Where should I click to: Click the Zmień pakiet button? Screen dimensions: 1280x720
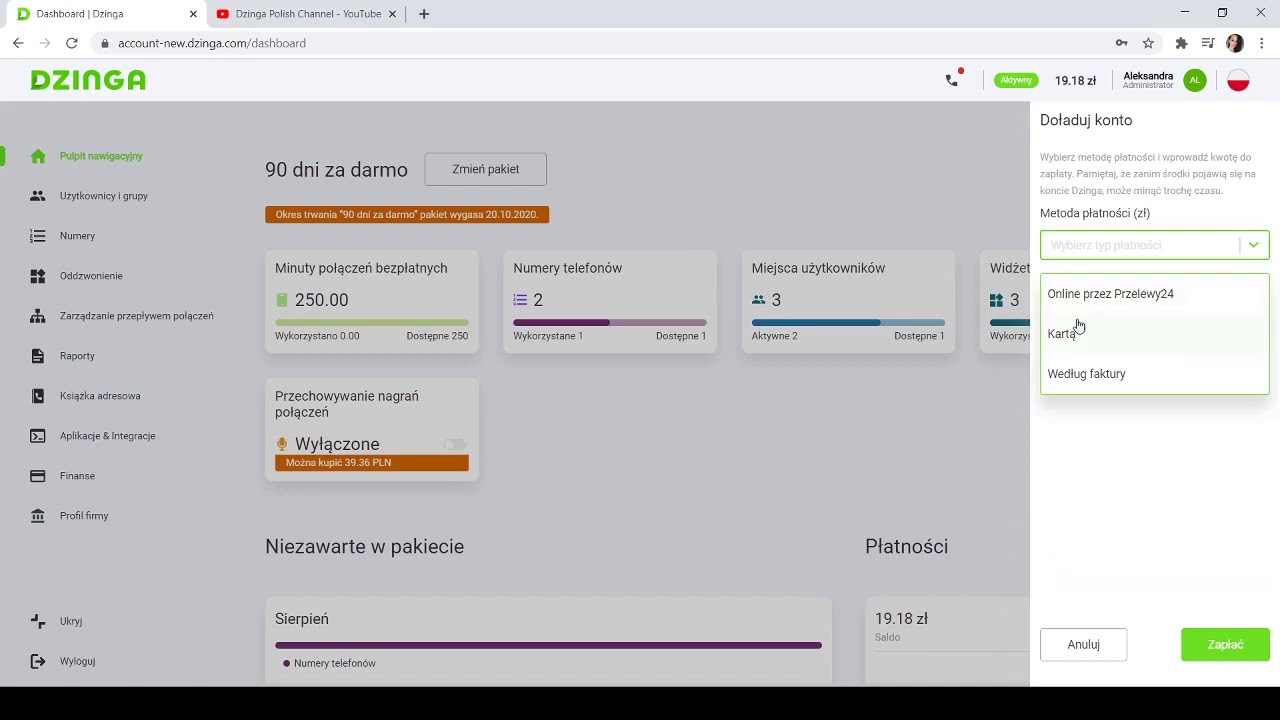tap(485, 169)
